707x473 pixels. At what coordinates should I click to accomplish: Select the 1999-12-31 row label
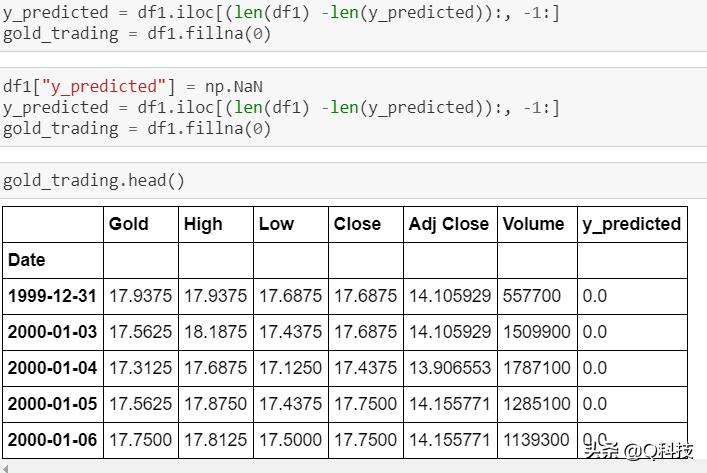[x=51, y=296]
